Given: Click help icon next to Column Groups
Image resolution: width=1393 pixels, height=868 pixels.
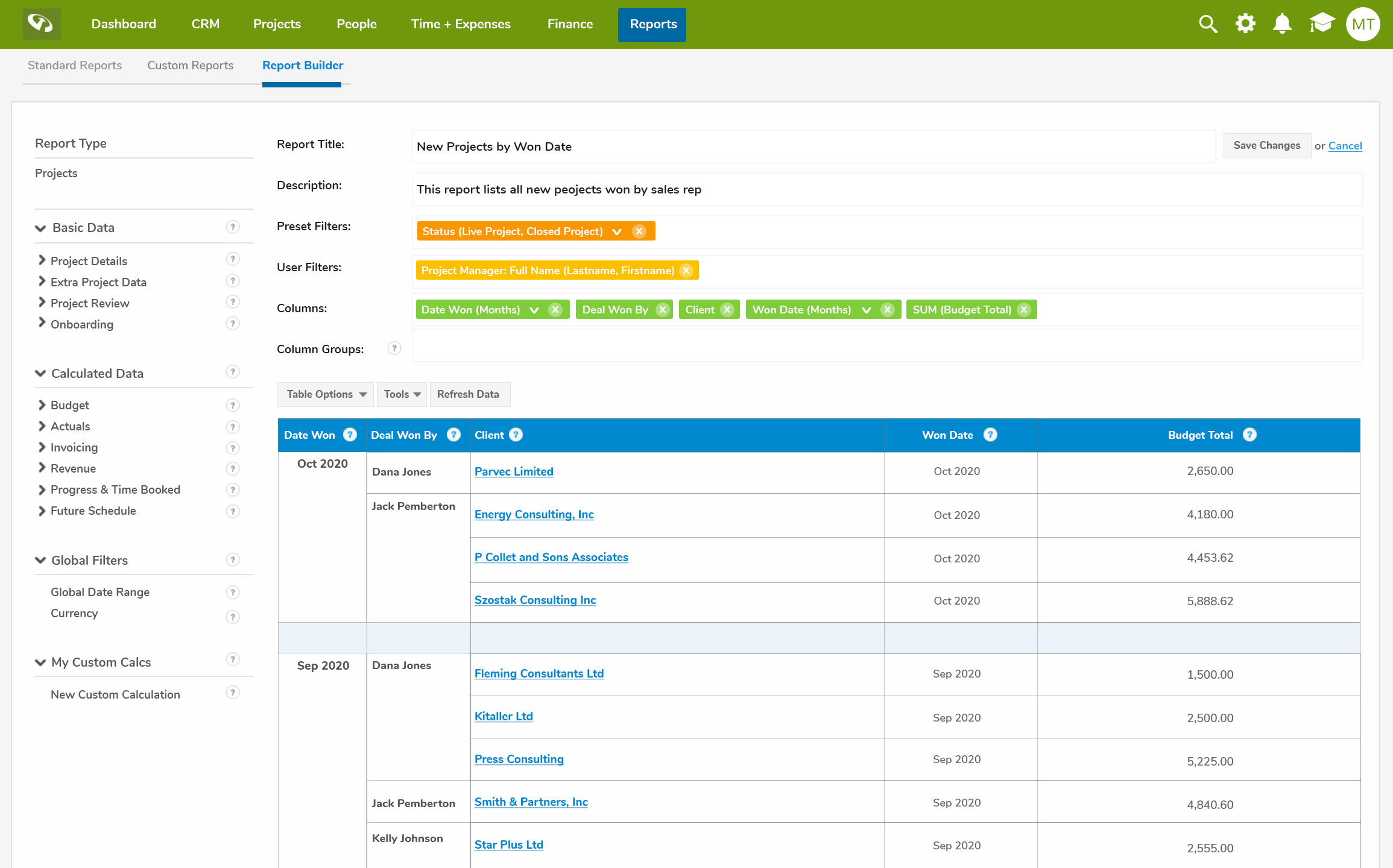Looking at the screenshot, I should [394, 348].
